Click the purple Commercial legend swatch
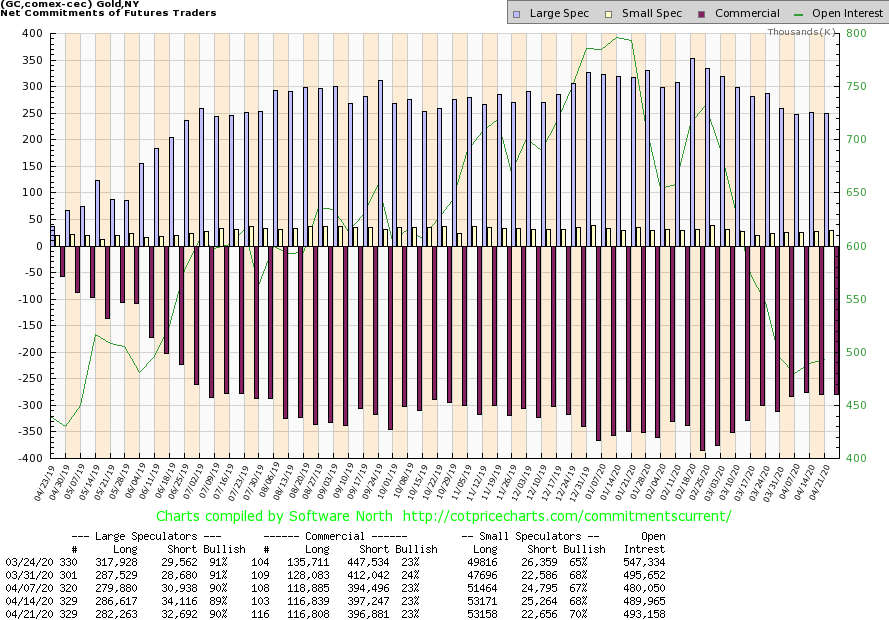This screenshot has height=620, width=889. 703,14
